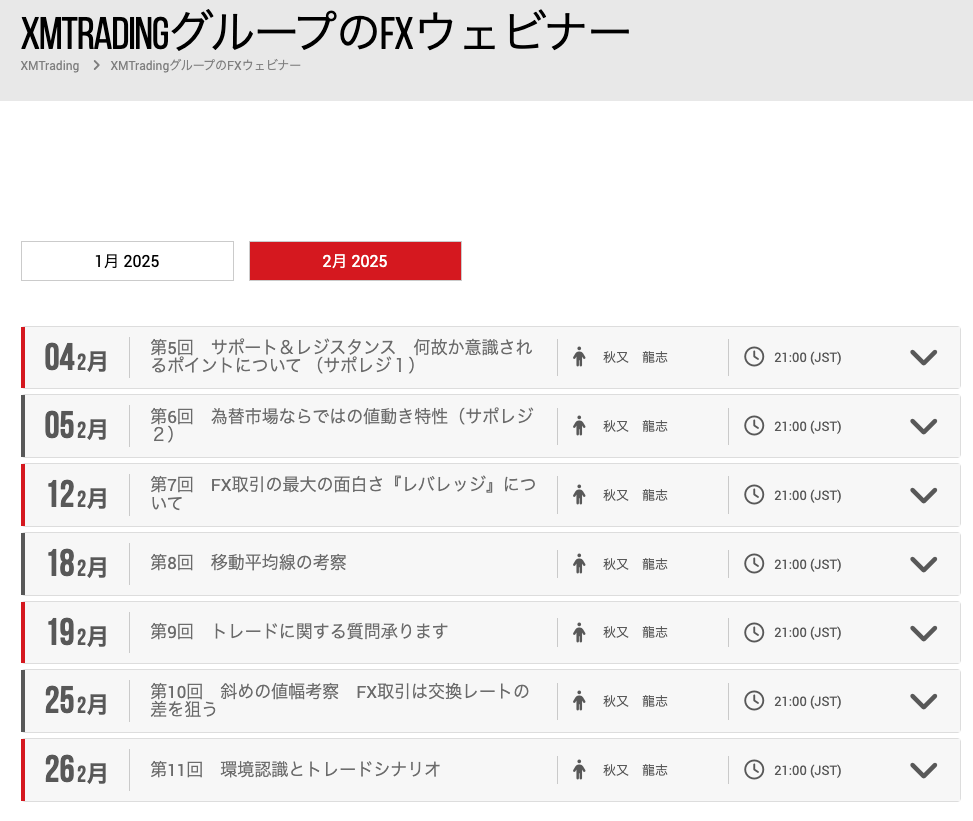Click title 第8回 移動平均線の考察
The width and height of the screenshot is (973, 821).
248,563
